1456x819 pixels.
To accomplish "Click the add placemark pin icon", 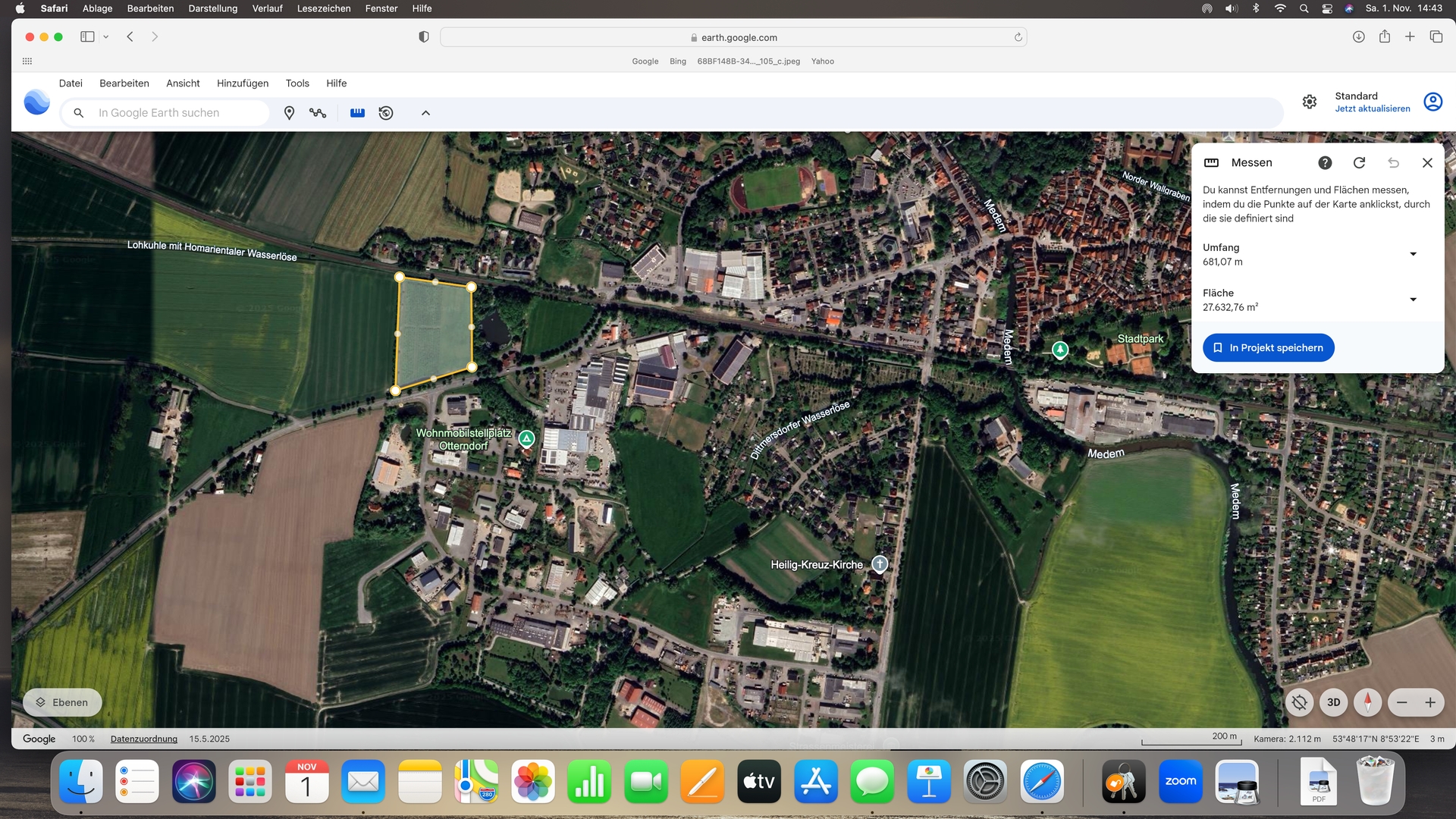I will pos(289,113).
